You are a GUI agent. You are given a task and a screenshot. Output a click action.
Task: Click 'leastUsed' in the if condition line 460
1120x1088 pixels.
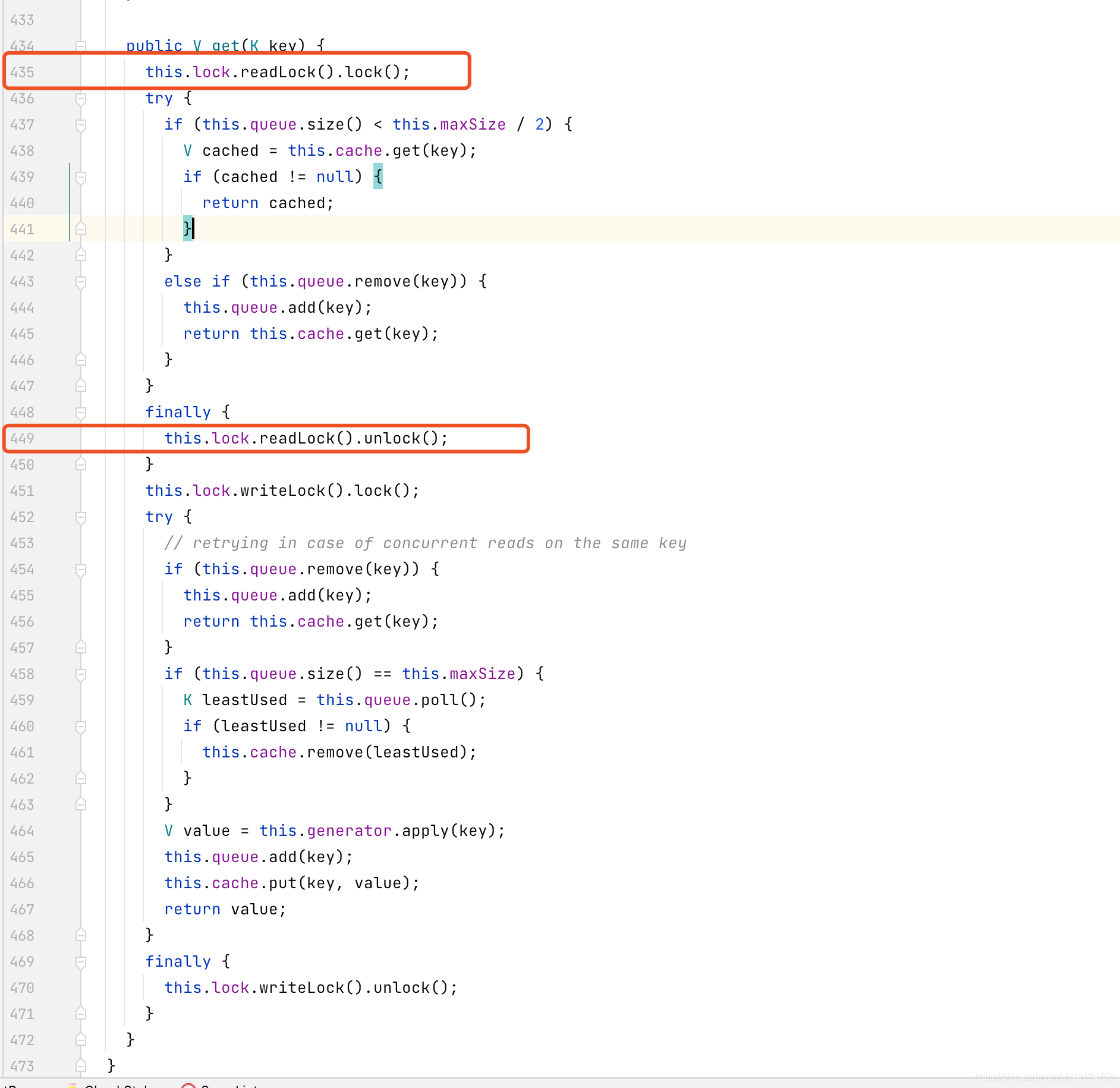(x=263, y=727)
